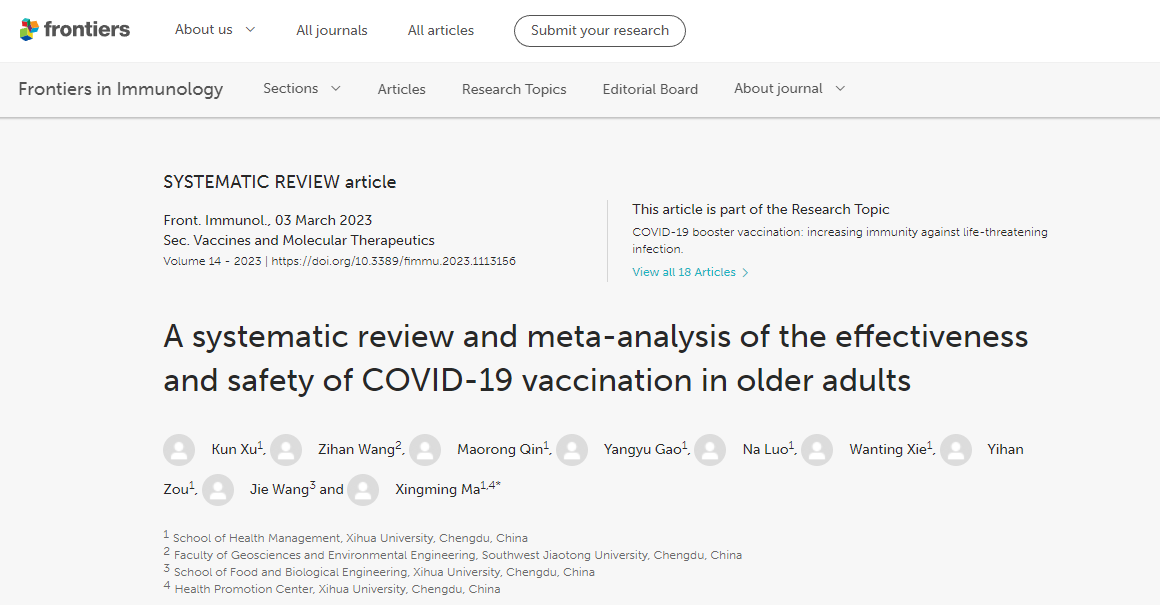Click Maorong Qin's author avatar icon

(425, 450)
